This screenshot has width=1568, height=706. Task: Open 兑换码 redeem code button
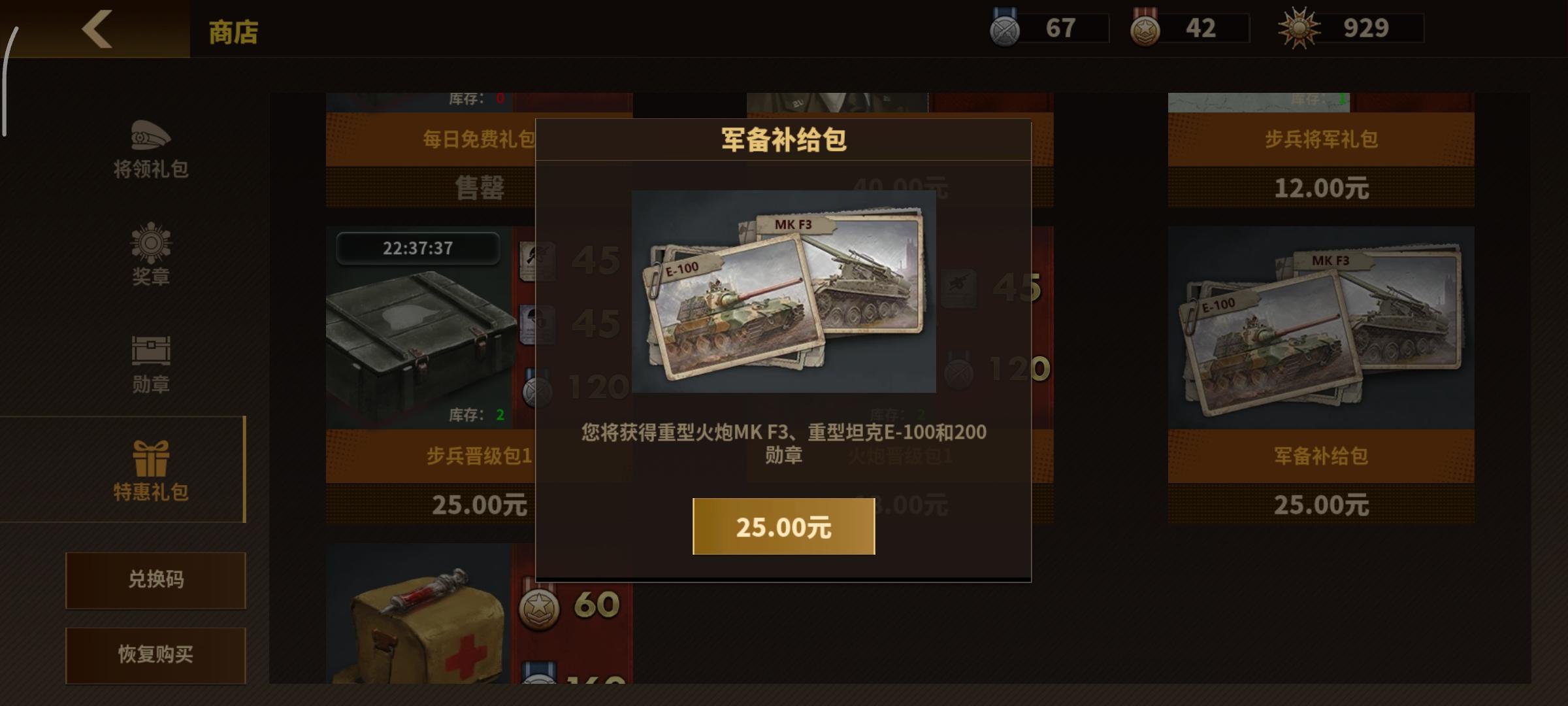pyautogui.click(x=155, y=580)
